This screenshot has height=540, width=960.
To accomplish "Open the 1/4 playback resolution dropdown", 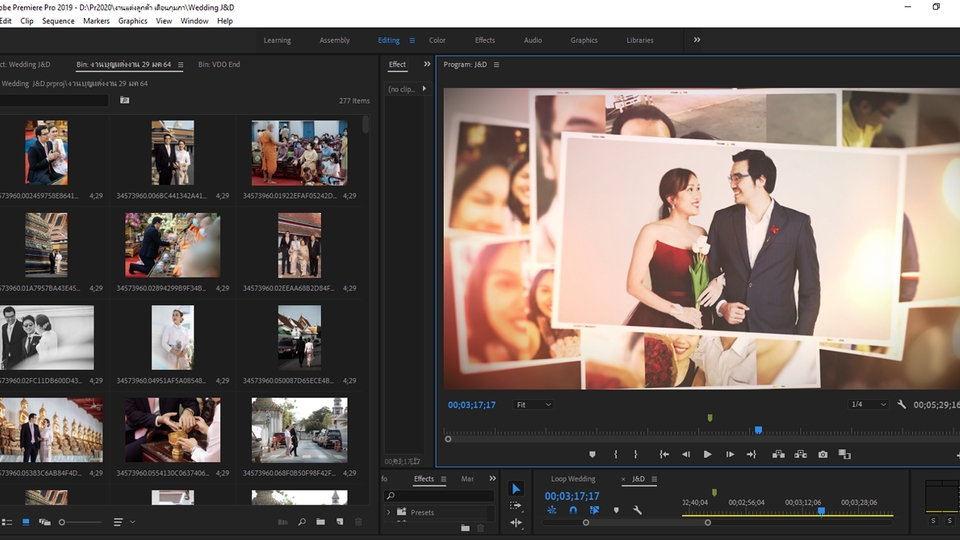I will pos(867,404).
